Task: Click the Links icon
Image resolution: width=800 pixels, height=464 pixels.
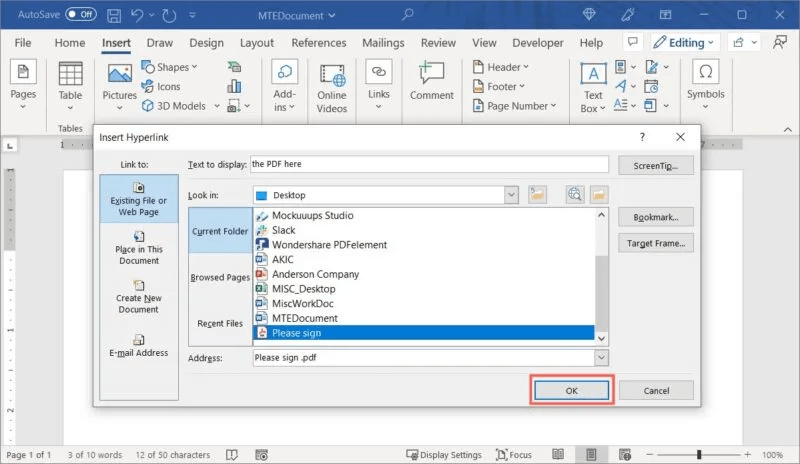Action: (379, 72)
